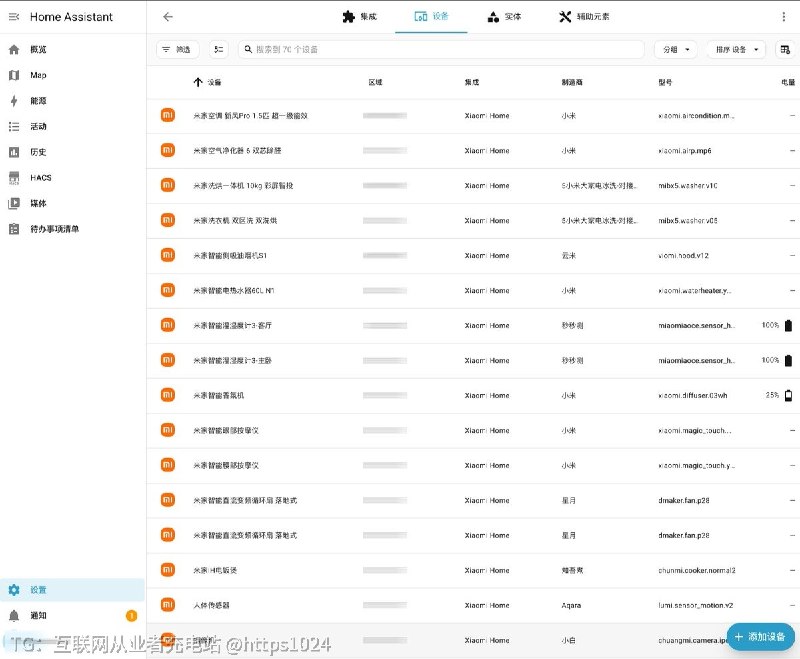Click the Mi icon of the 智能香氛机 row
This screenshot has height=659, width=800.
(168, 395)
